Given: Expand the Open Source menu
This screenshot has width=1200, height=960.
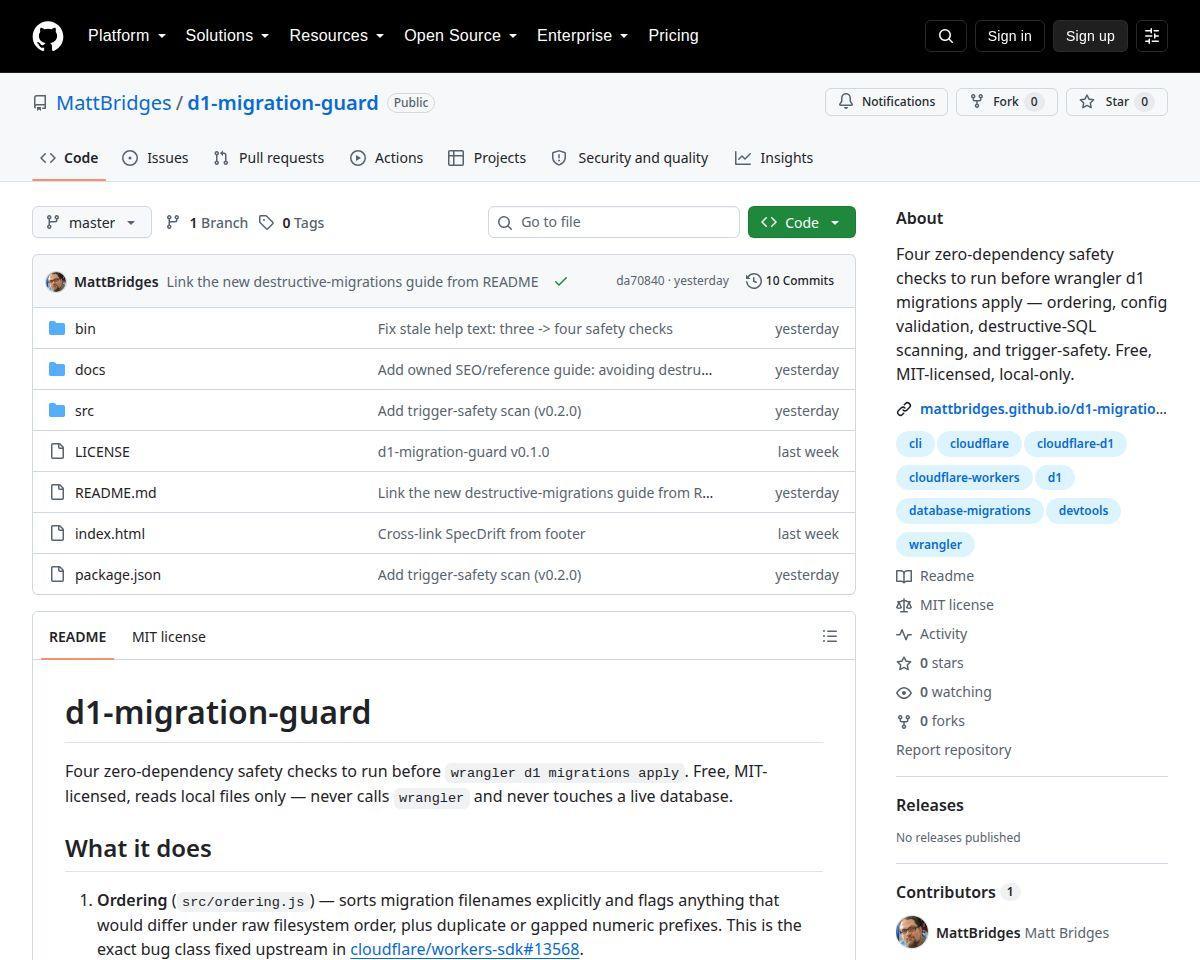Looking at the screenshot, I should (460, 36).
